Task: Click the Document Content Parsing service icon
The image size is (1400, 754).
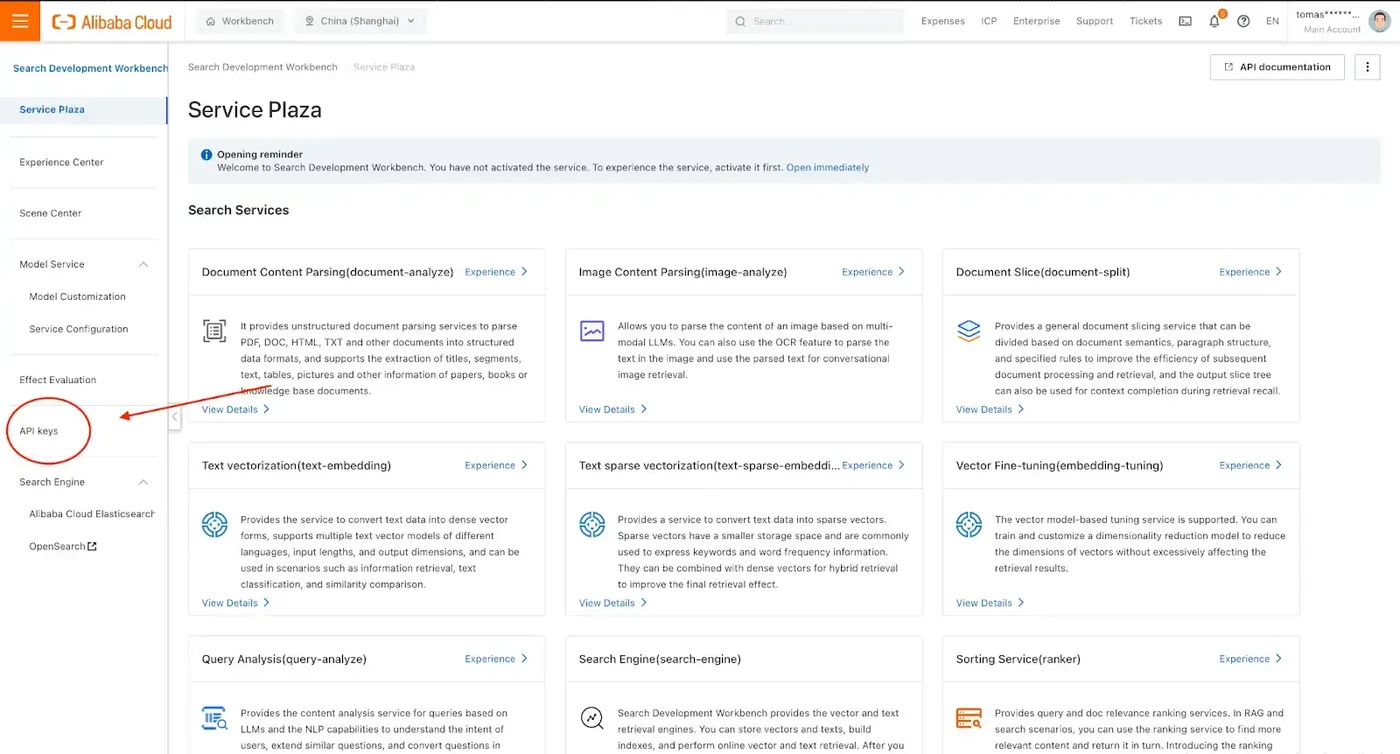Action: point(214,331)
